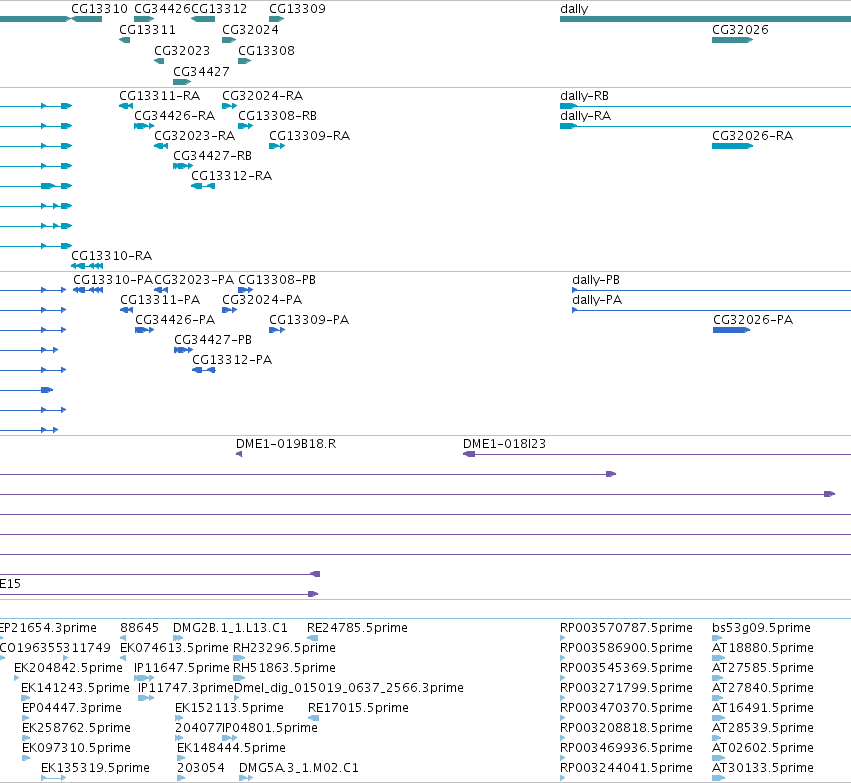Click protein dally-PA
The width and height of the screenshot is (851, 783).
[x=597, y=300]
